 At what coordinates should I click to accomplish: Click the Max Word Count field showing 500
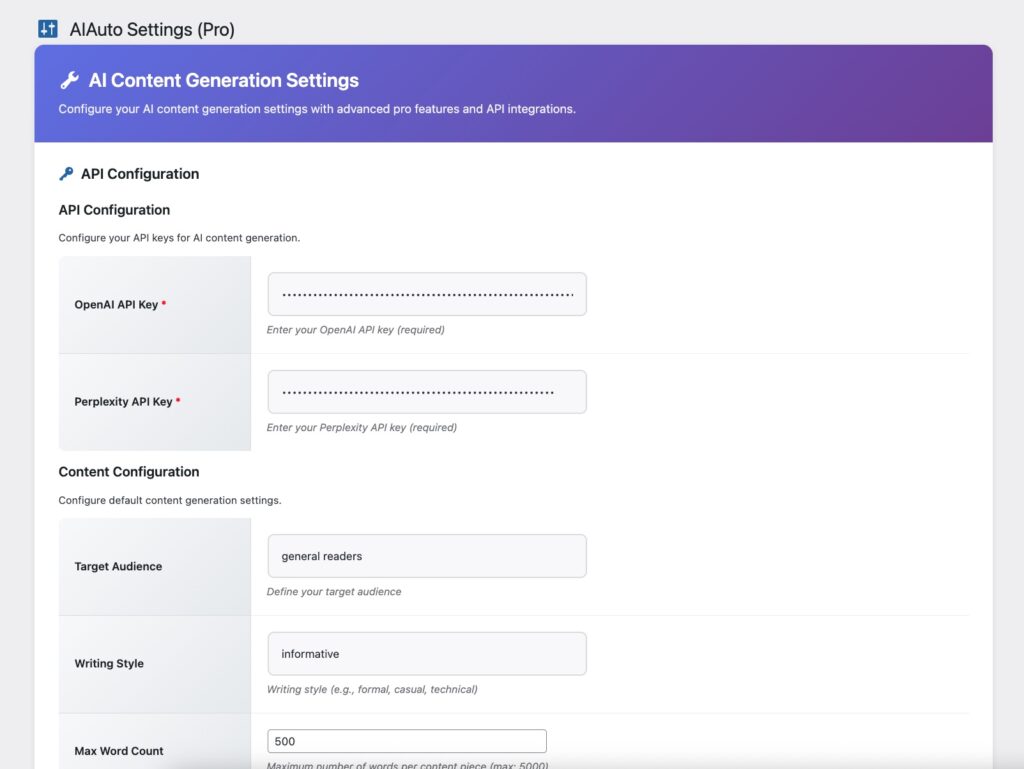pyautogui.click(x=407, y=741)
